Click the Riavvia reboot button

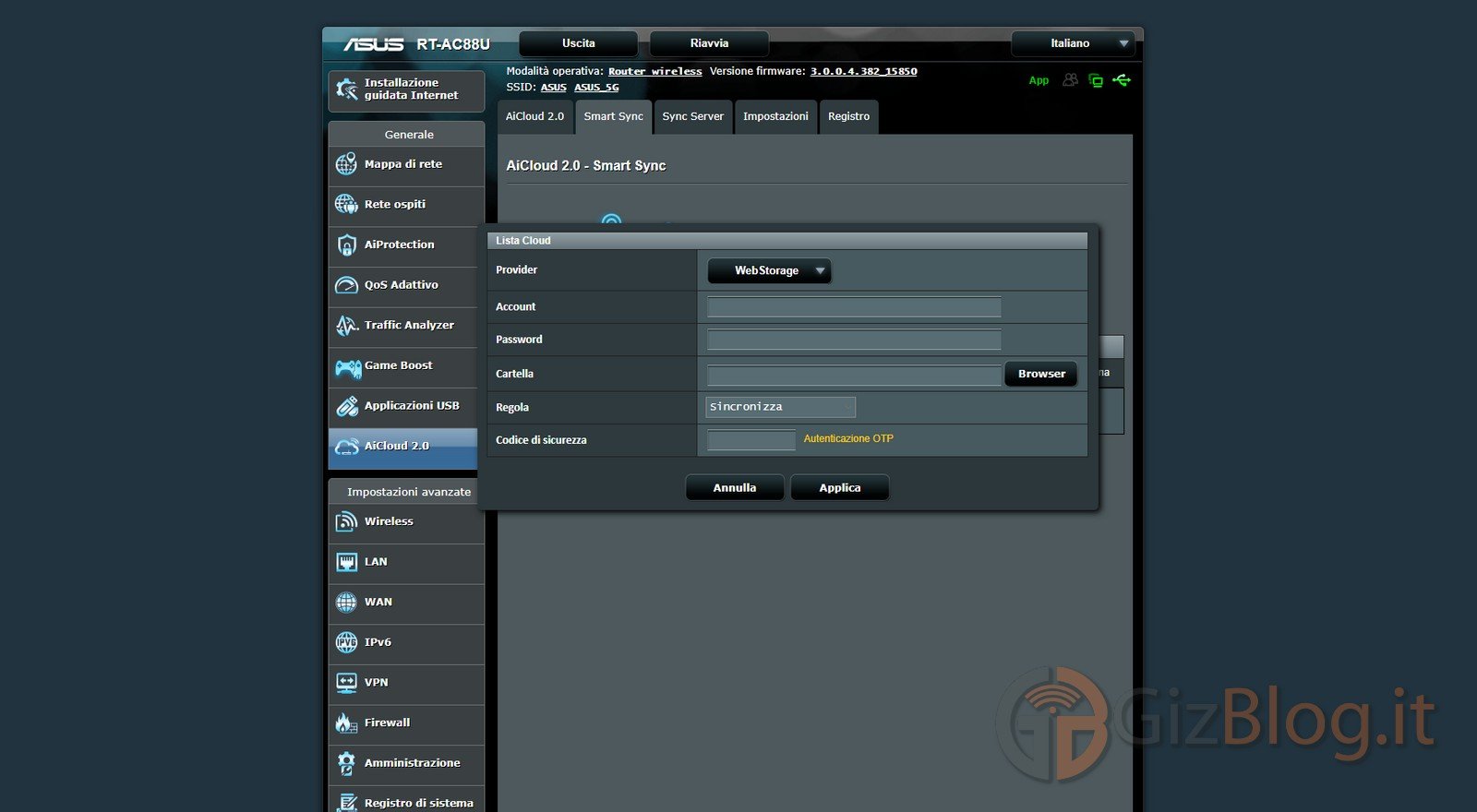coord(709,43)
